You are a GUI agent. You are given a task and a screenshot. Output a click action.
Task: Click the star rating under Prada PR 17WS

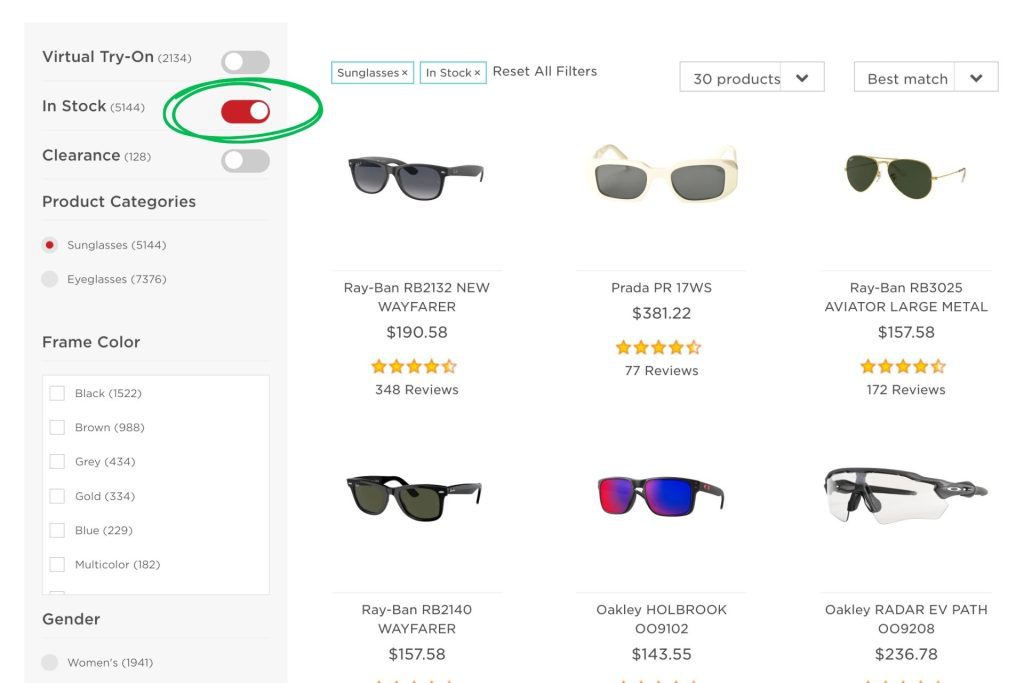click(x=660, y=347)
